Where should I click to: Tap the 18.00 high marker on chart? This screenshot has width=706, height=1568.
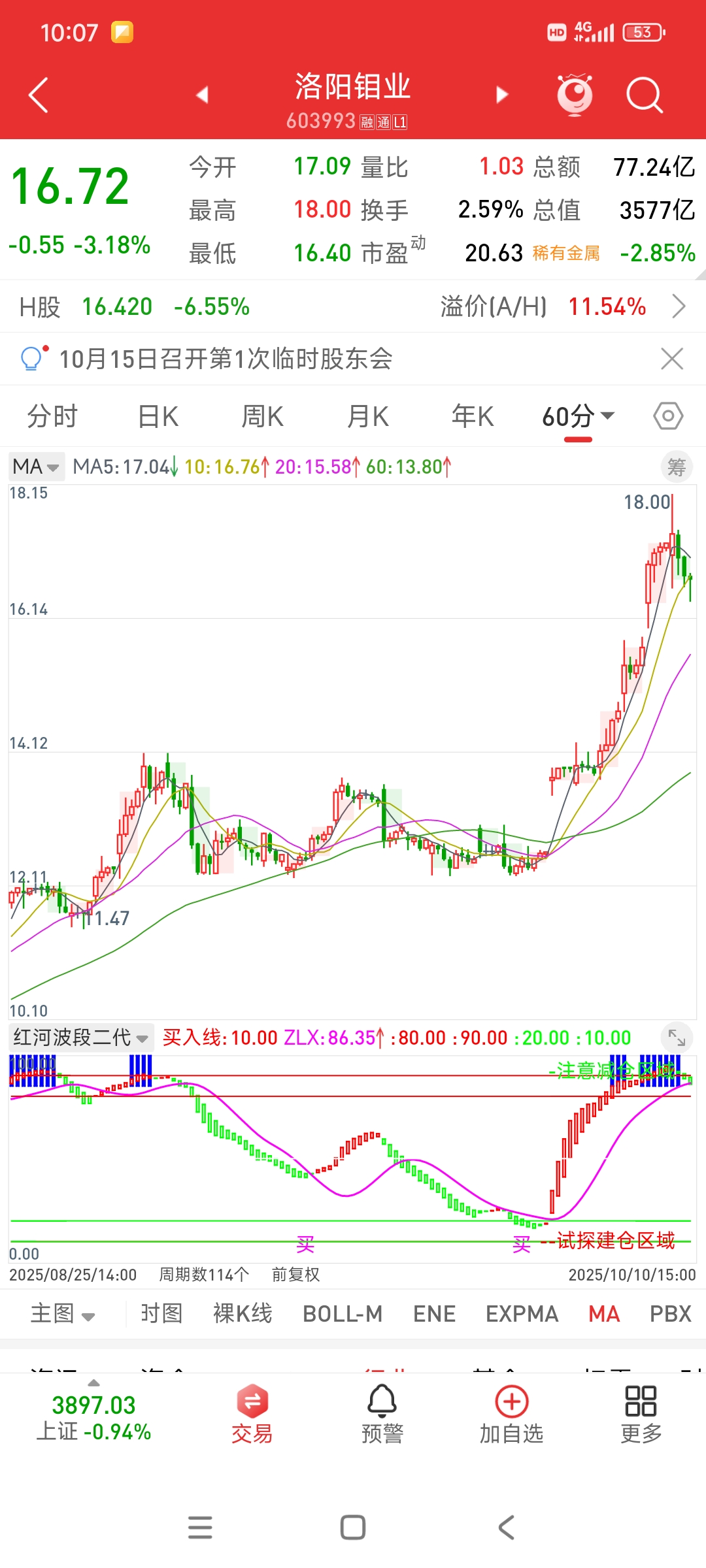coord(647,502)
